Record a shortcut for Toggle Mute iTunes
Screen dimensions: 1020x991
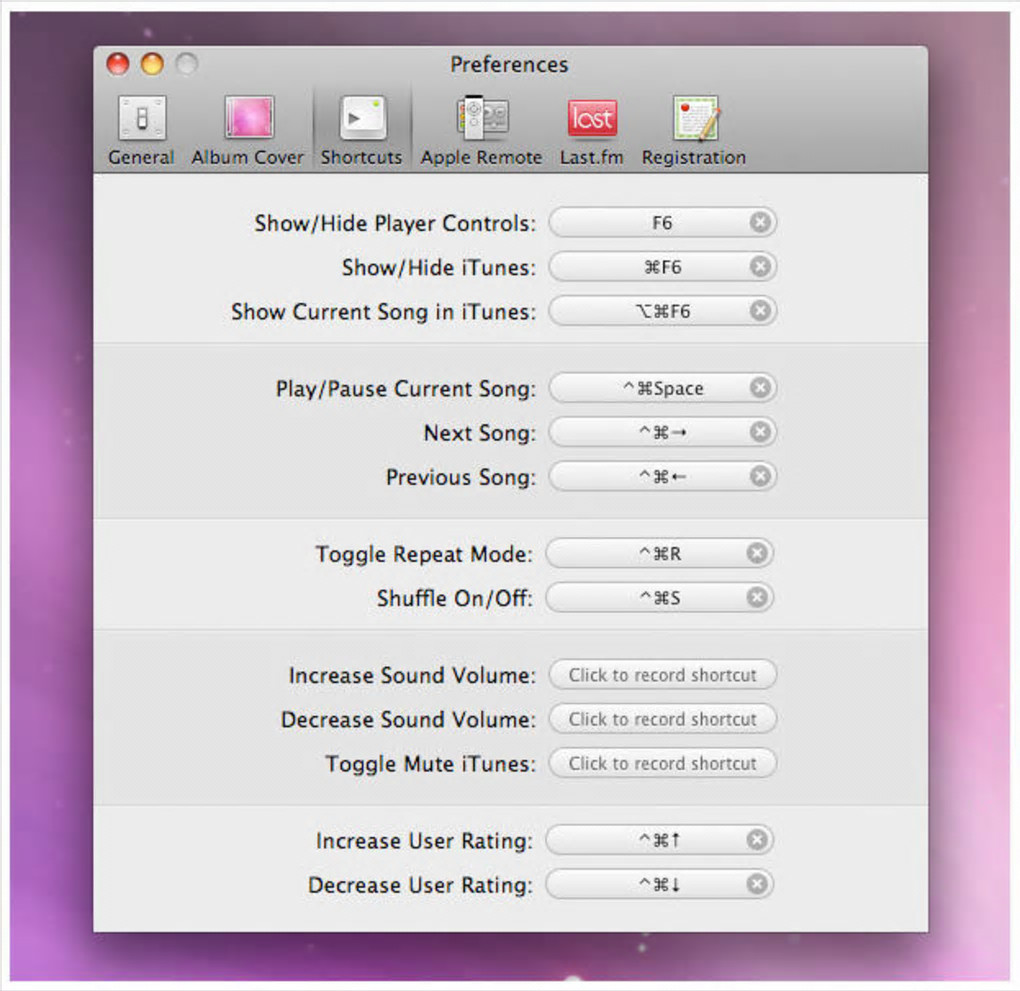pyautogui.click(x=662, y=763)
